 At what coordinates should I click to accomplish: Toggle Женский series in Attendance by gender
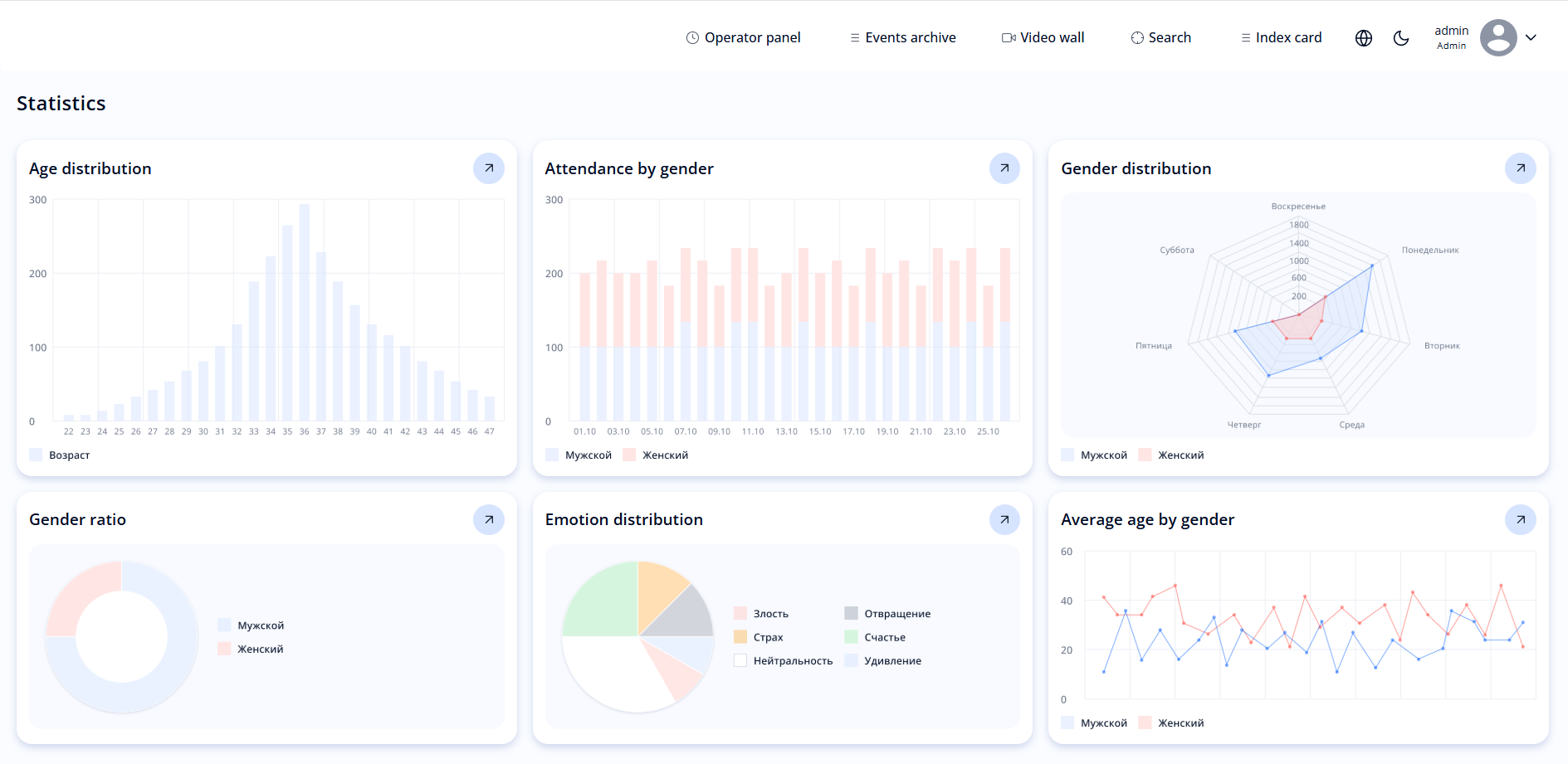pyautogui.click(x=656, y=455)
